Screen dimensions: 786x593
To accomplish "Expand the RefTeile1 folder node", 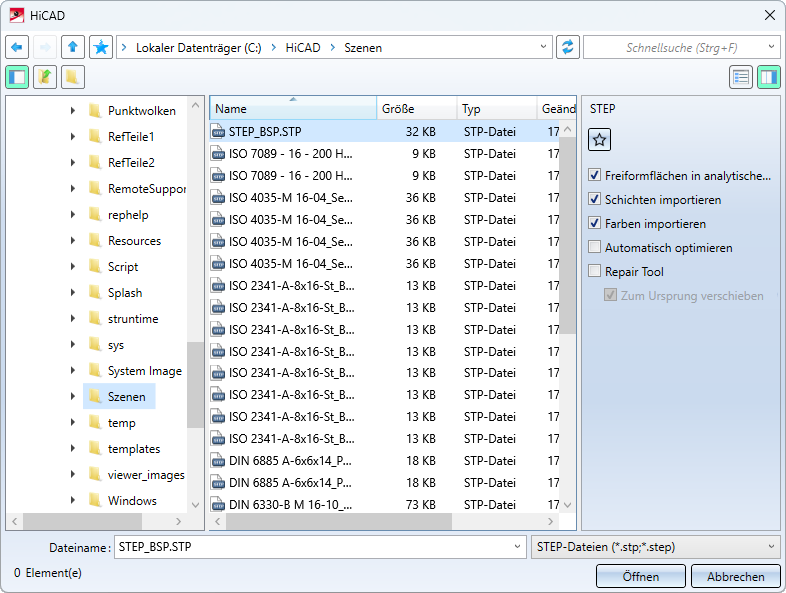I will [x=73, y=136].
